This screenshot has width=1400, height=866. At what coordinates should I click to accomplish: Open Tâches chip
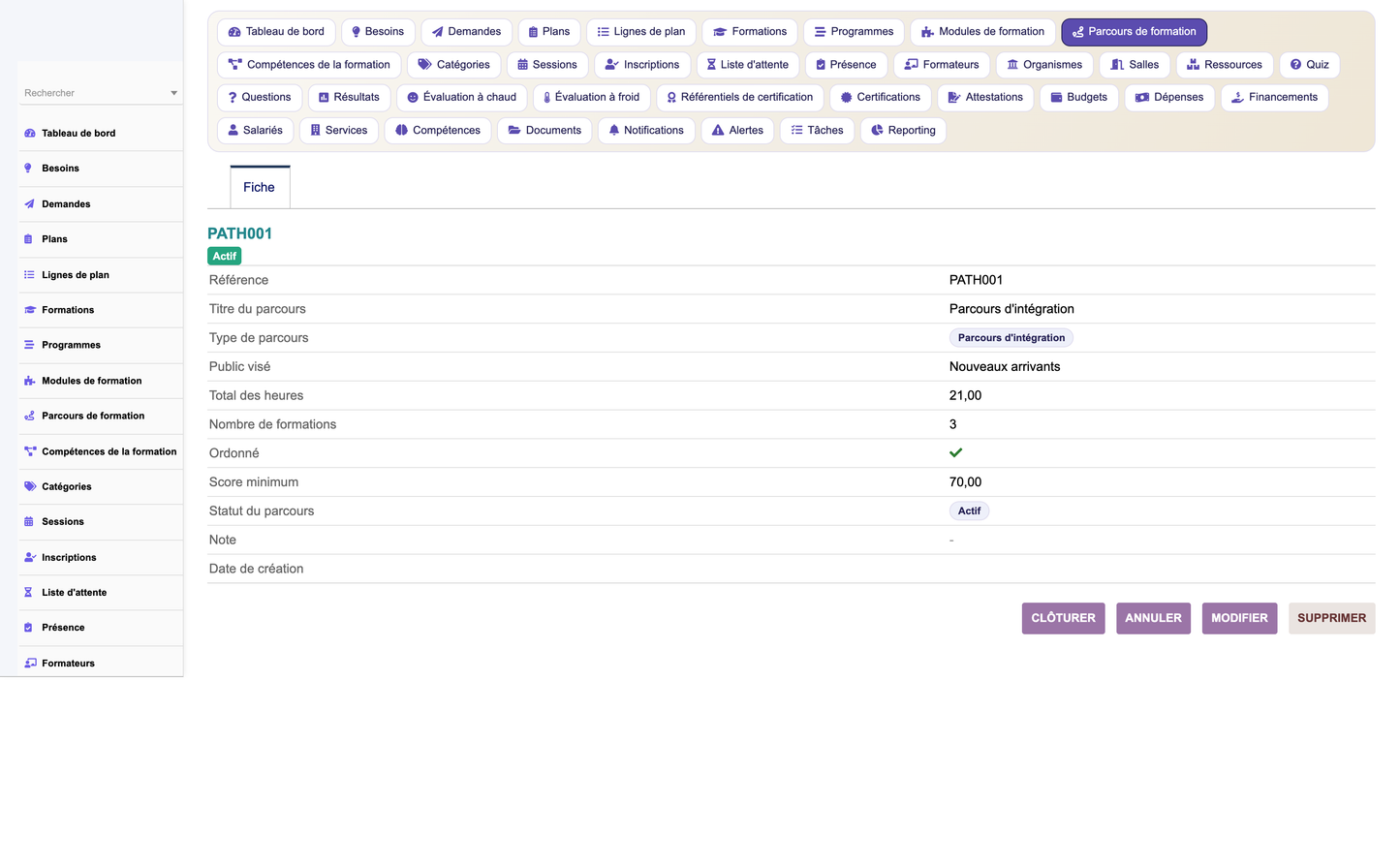817,130
